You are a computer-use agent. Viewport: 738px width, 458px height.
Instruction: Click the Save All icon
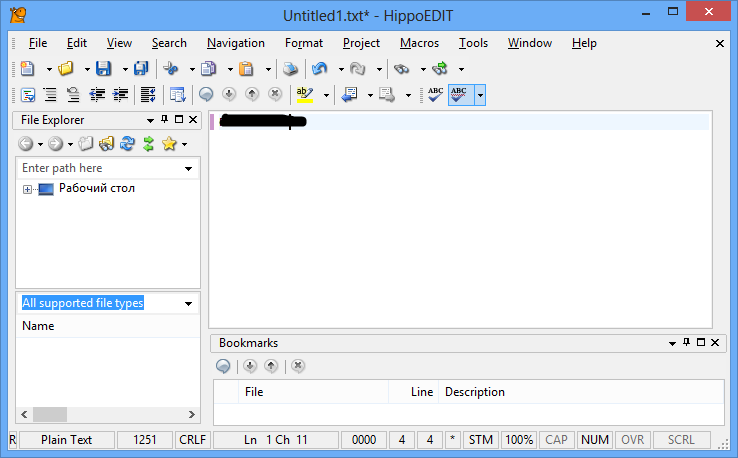[x=141, y=69]
